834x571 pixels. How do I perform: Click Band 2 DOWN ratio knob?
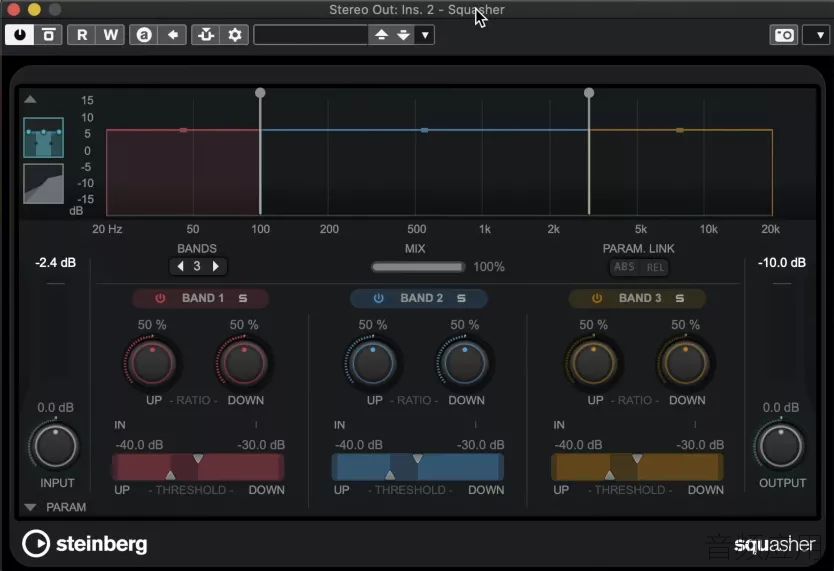tap(465, 363)
